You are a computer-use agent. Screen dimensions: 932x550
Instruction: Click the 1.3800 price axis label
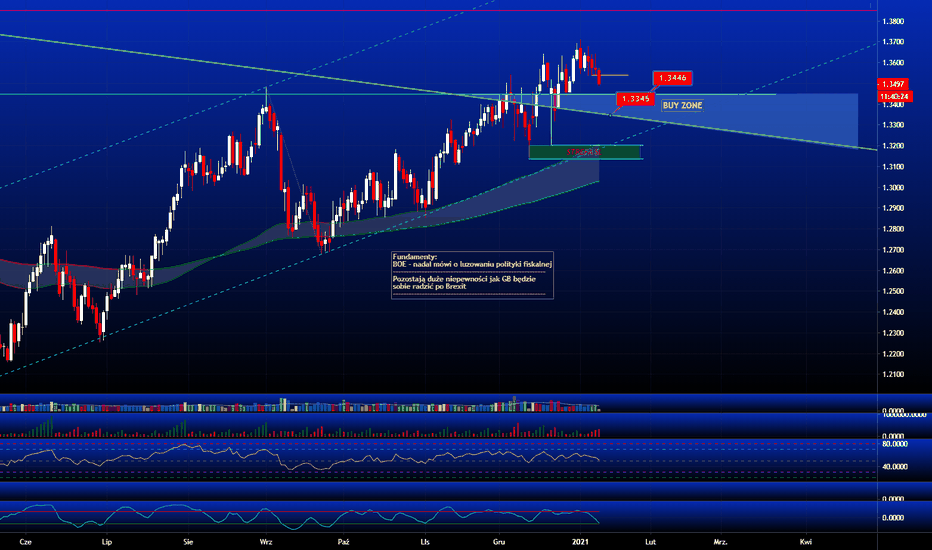tap(893, 21)
